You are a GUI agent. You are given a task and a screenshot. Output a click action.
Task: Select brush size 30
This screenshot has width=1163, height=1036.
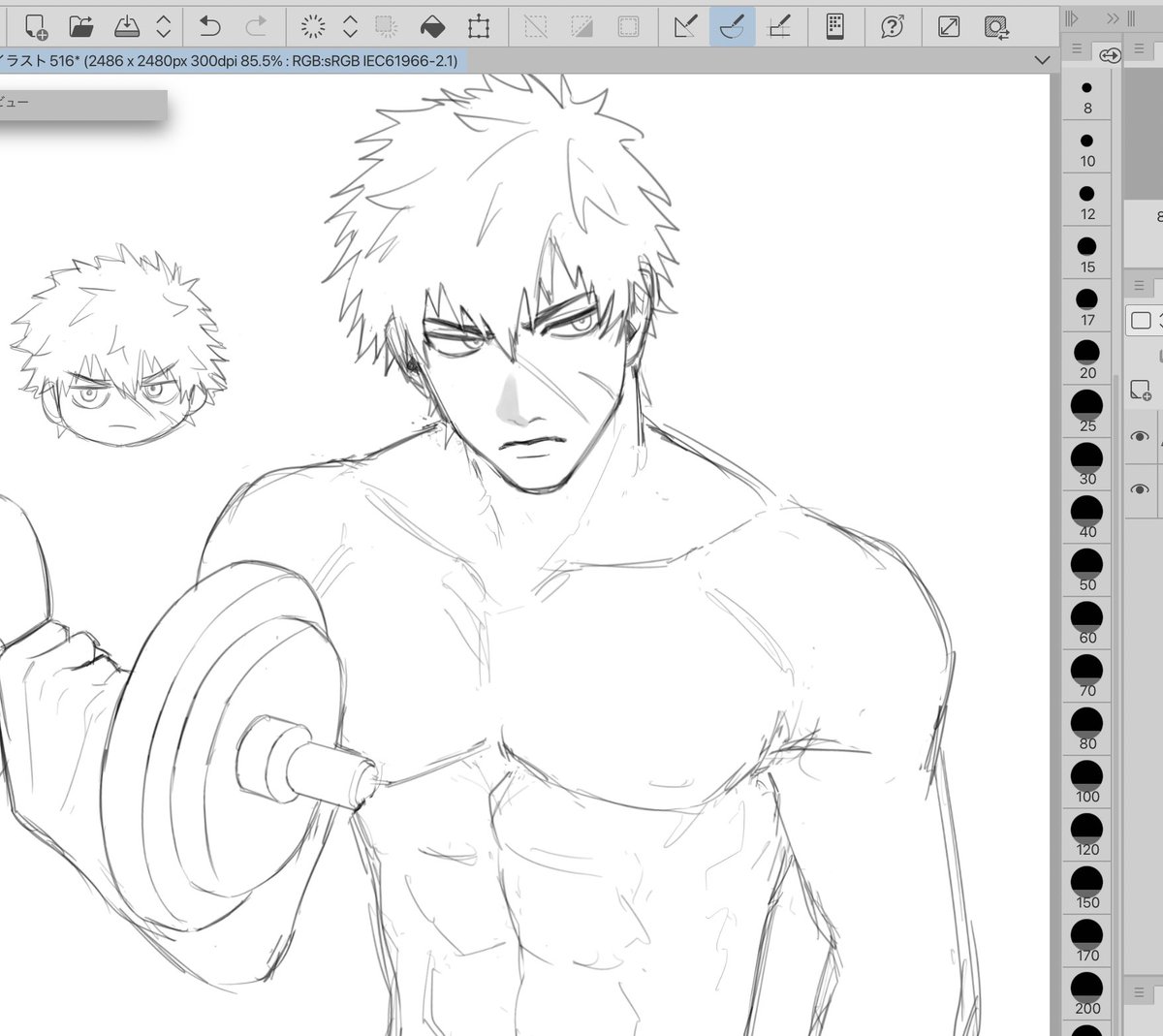coord(1087,466)
